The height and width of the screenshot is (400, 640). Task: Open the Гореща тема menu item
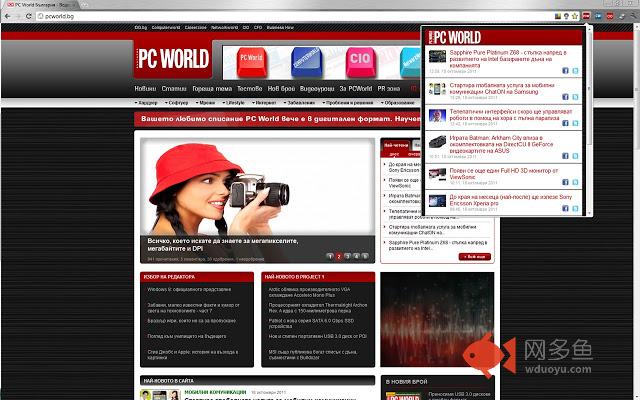tap(212, 89)
